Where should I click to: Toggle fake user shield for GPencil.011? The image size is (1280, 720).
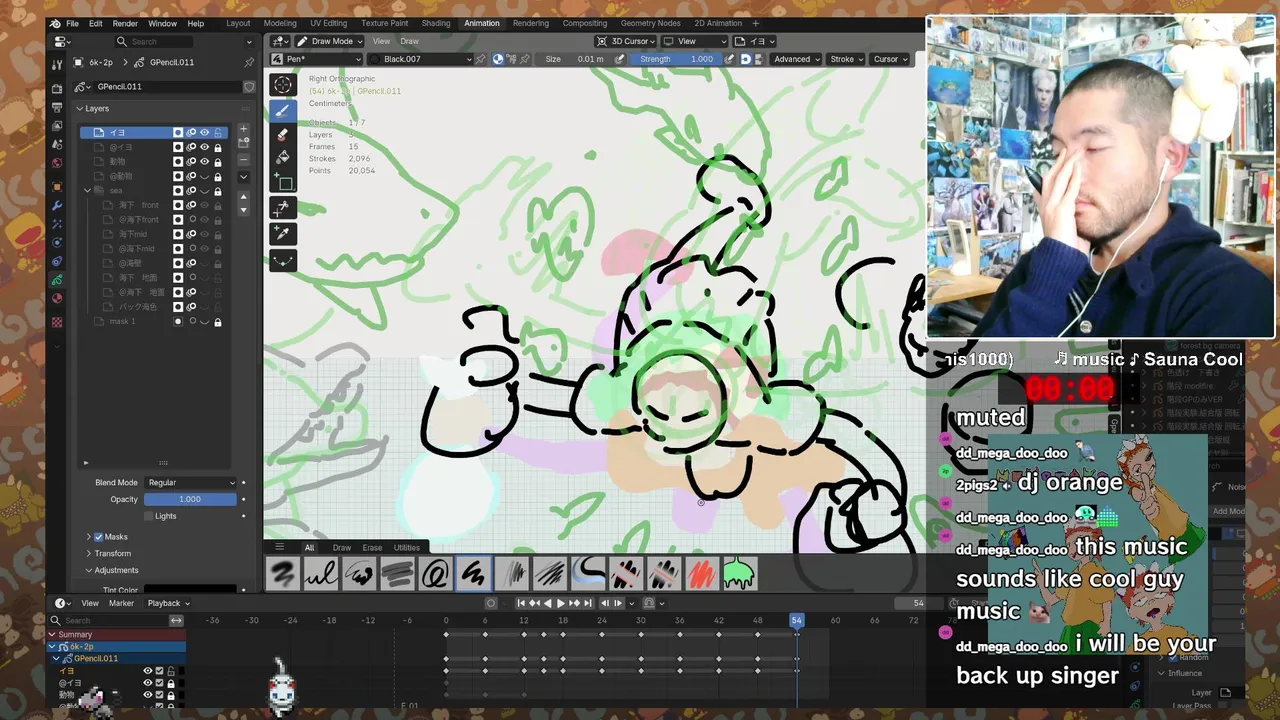pyautogui.click(x=249, y=87)
